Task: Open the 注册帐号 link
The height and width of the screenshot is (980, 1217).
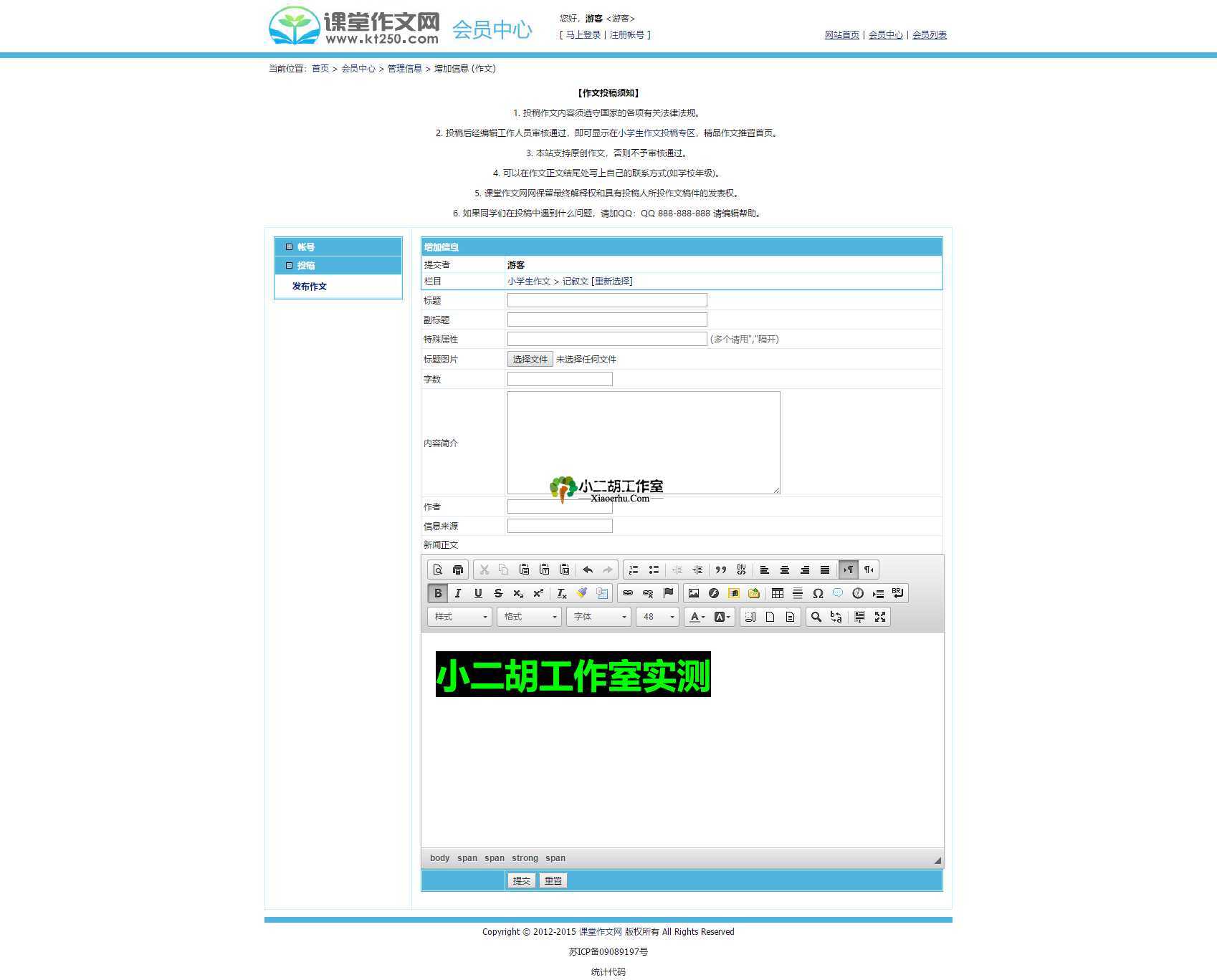Action: 627,35
